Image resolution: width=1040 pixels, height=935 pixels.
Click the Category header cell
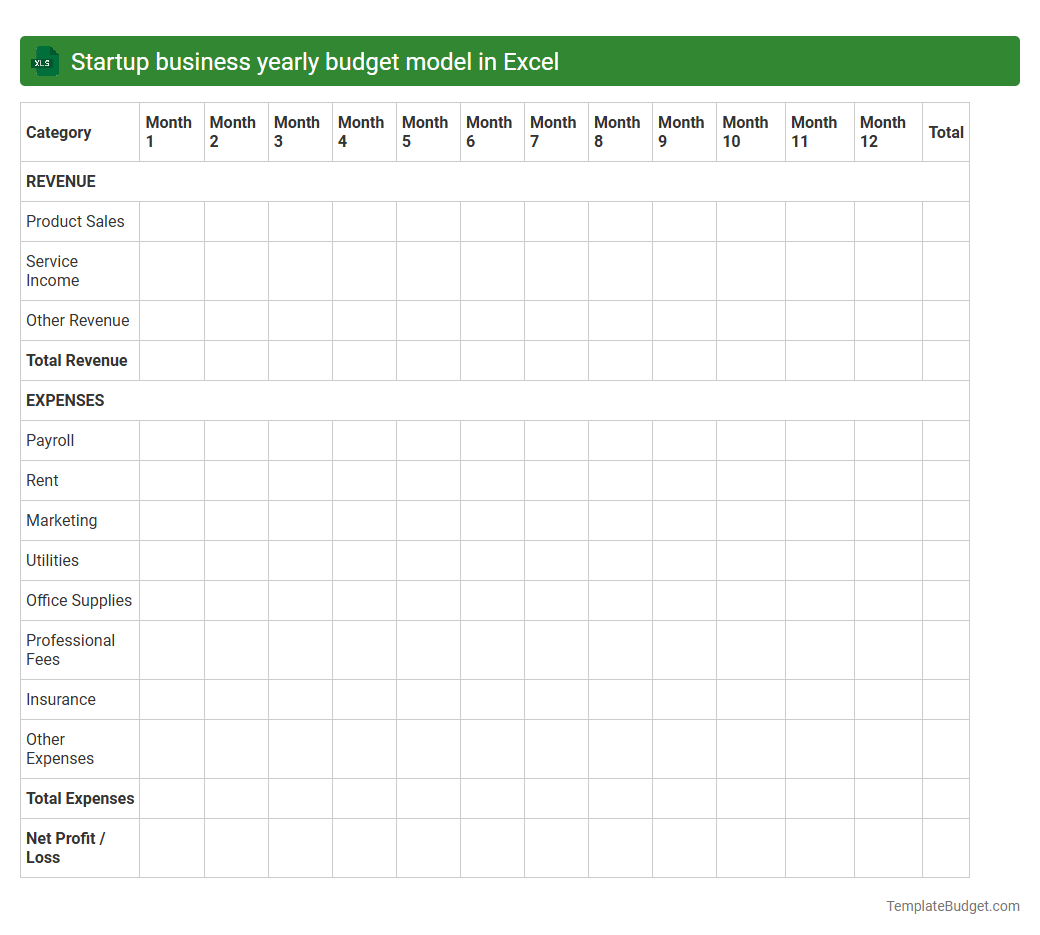[58, 131]
